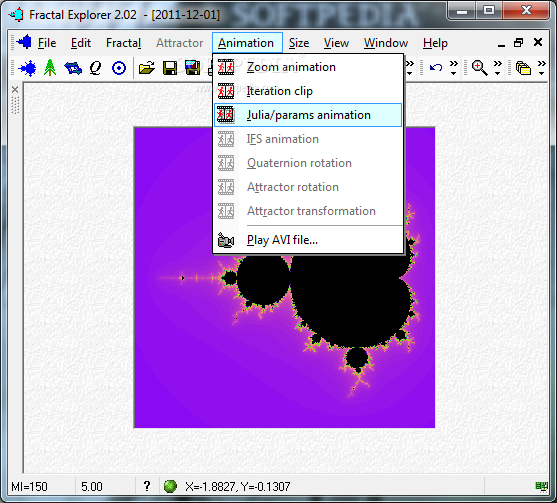
Task: Restore the inner document window
Action: pos(519,43)
